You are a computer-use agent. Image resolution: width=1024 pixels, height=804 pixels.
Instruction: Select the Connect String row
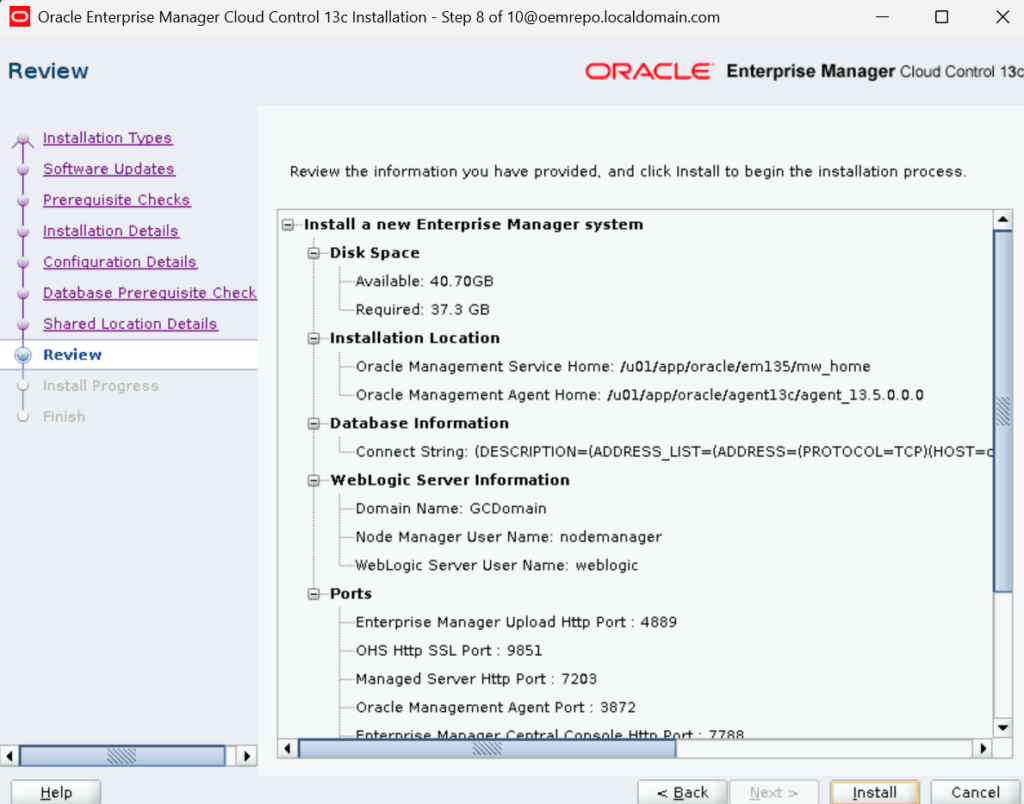pyautogui.click(x=674, y=452)
